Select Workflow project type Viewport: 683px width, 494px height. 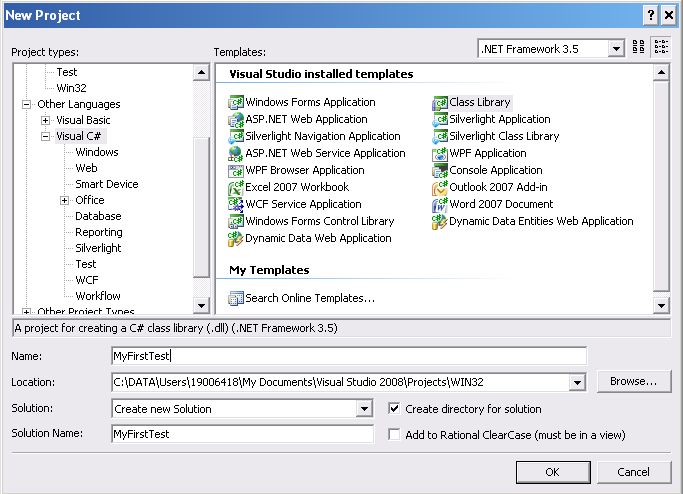click(x=98, y=296)
